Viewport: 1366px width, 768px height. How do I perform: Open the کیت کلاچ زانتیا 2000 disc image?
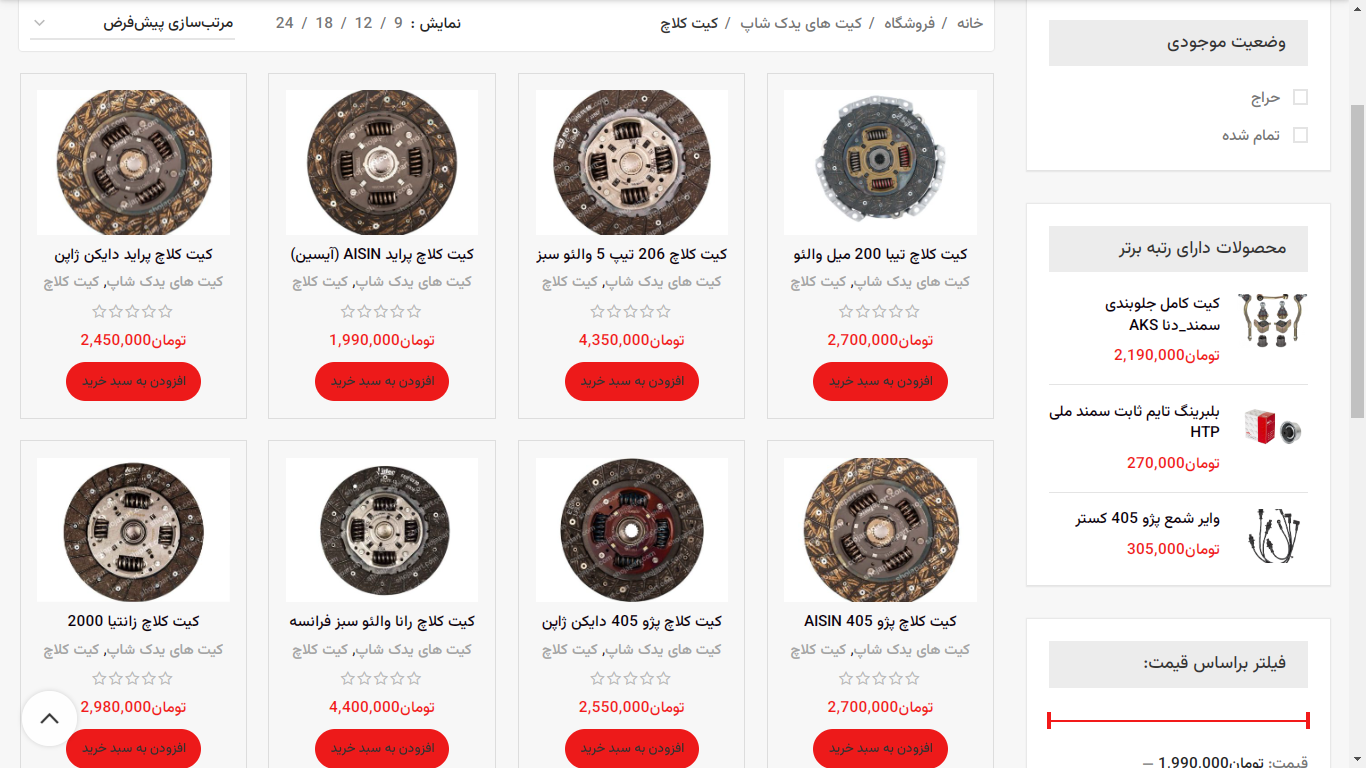[x=133, y=530]
